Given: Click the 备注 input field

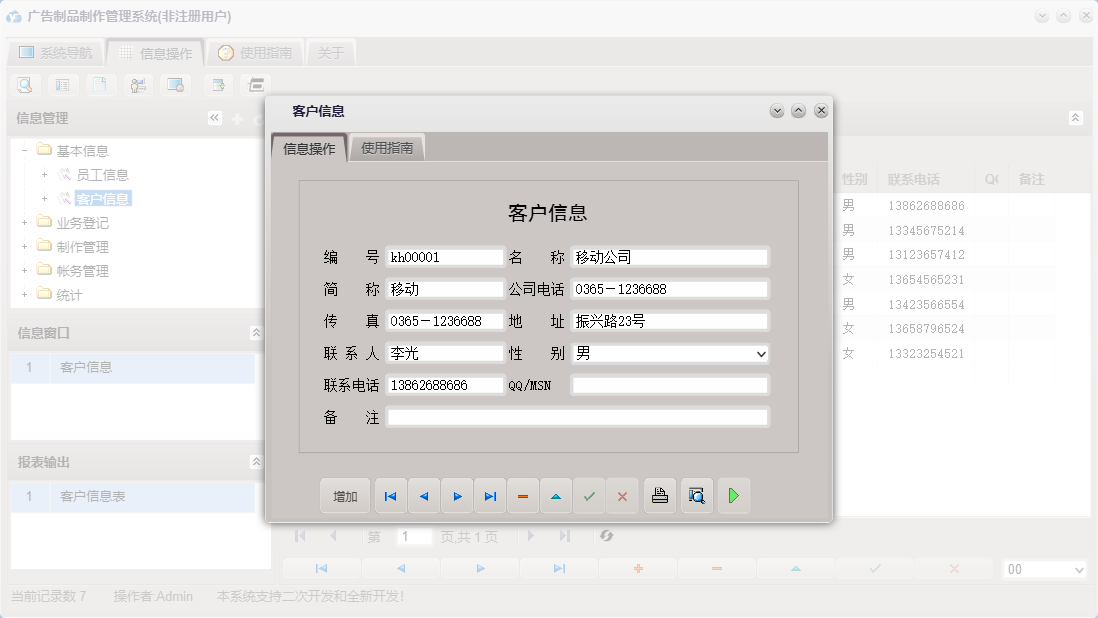Looking at the screenshot, I should tap(577, 417).
